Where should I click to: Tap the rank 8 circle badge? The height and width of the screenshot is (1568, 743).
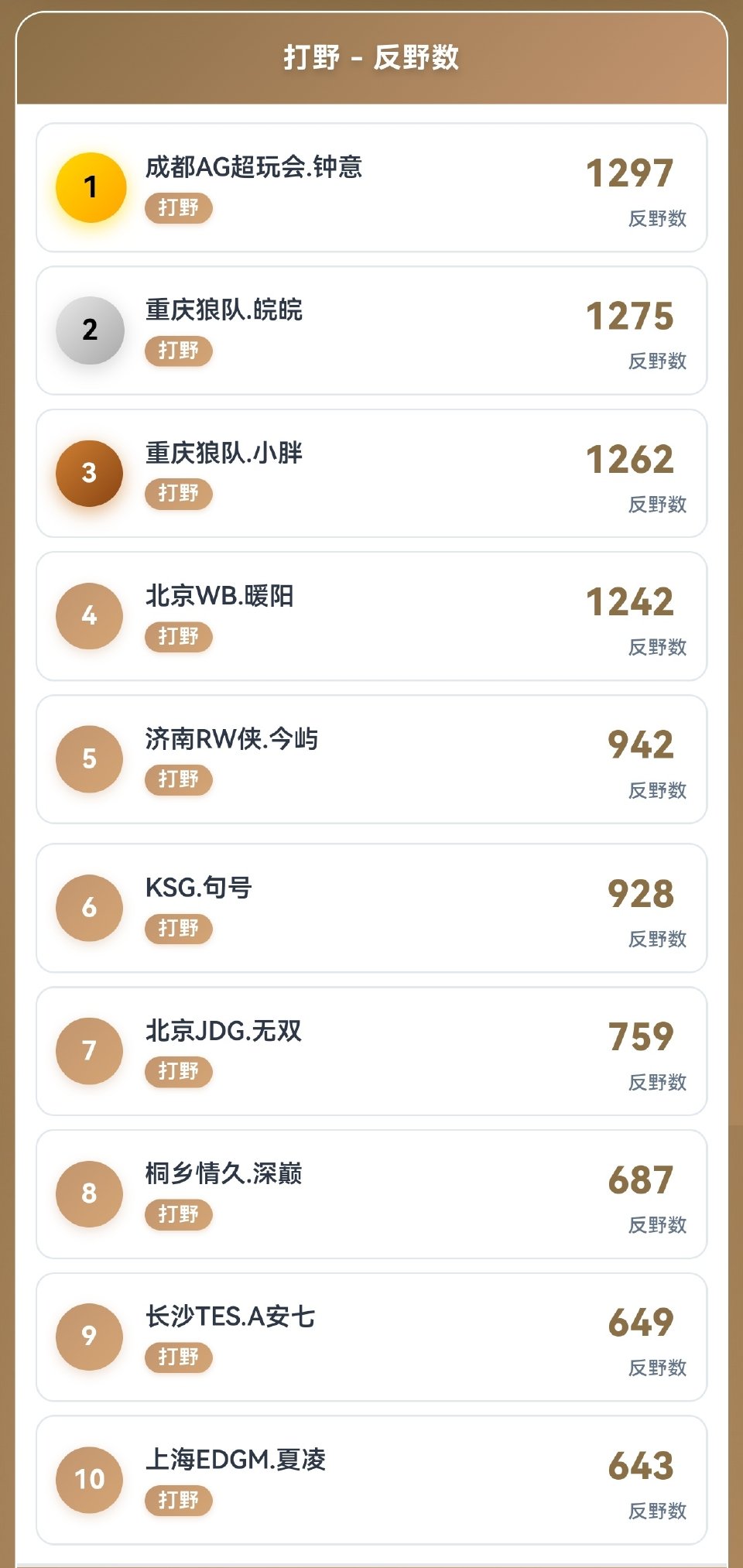90,1193
